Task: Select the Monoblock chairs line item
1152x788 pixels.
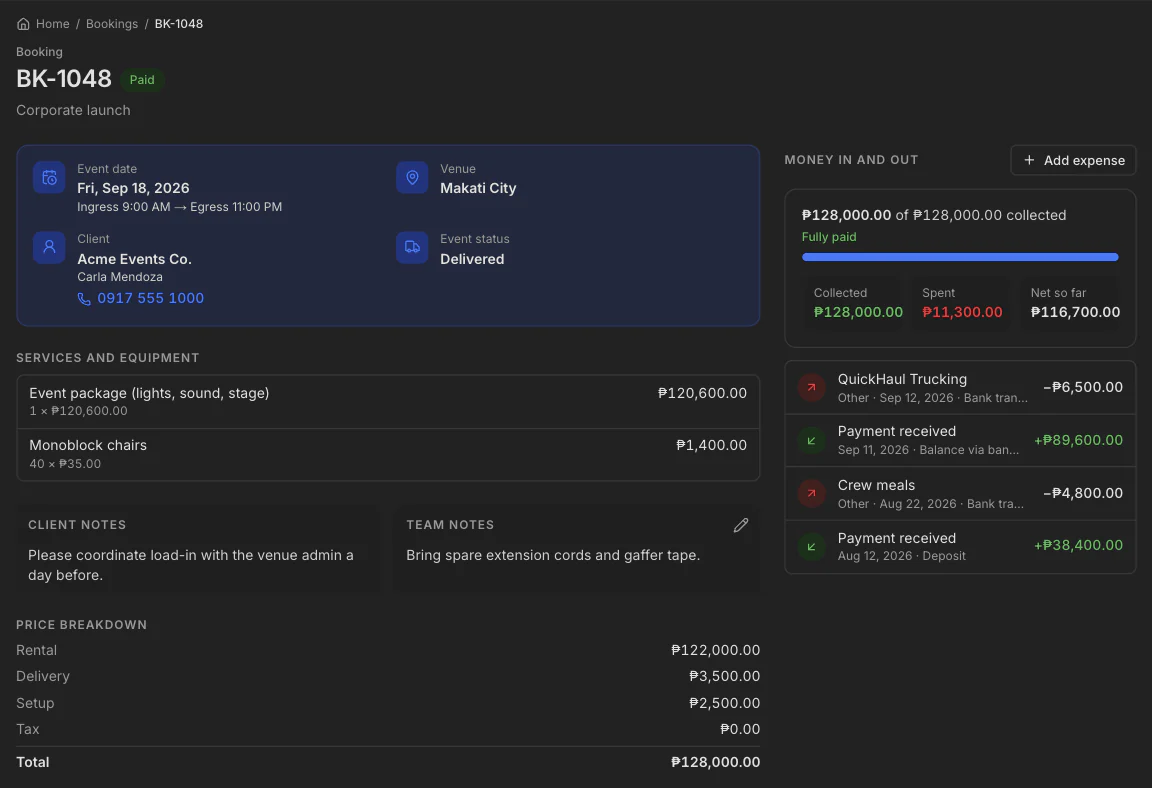Action: pos(388,455)
